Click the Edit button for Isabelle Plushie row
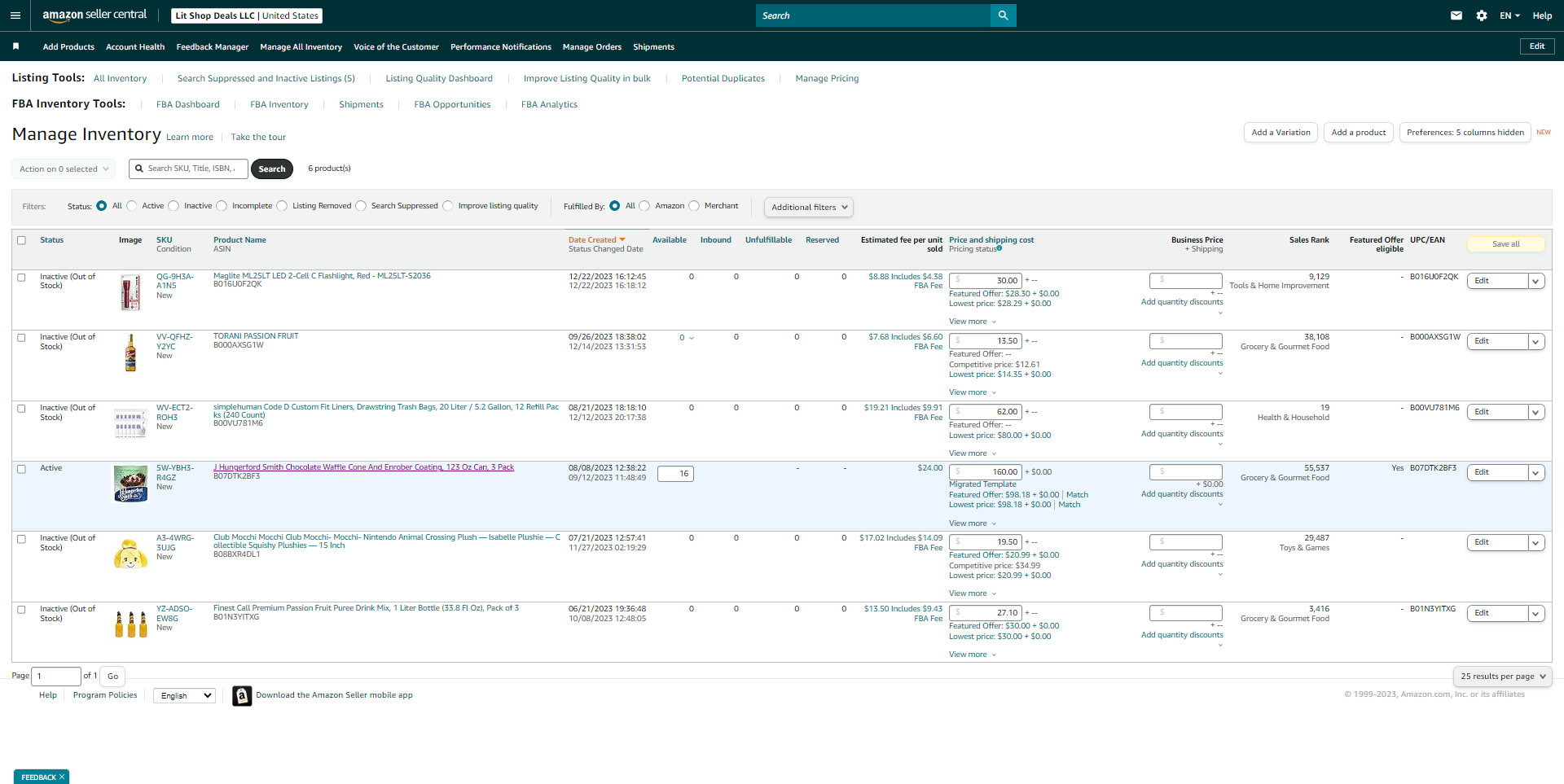Image resolution: width=1564 pixels, height=784 pixels. click(1498, 542)
